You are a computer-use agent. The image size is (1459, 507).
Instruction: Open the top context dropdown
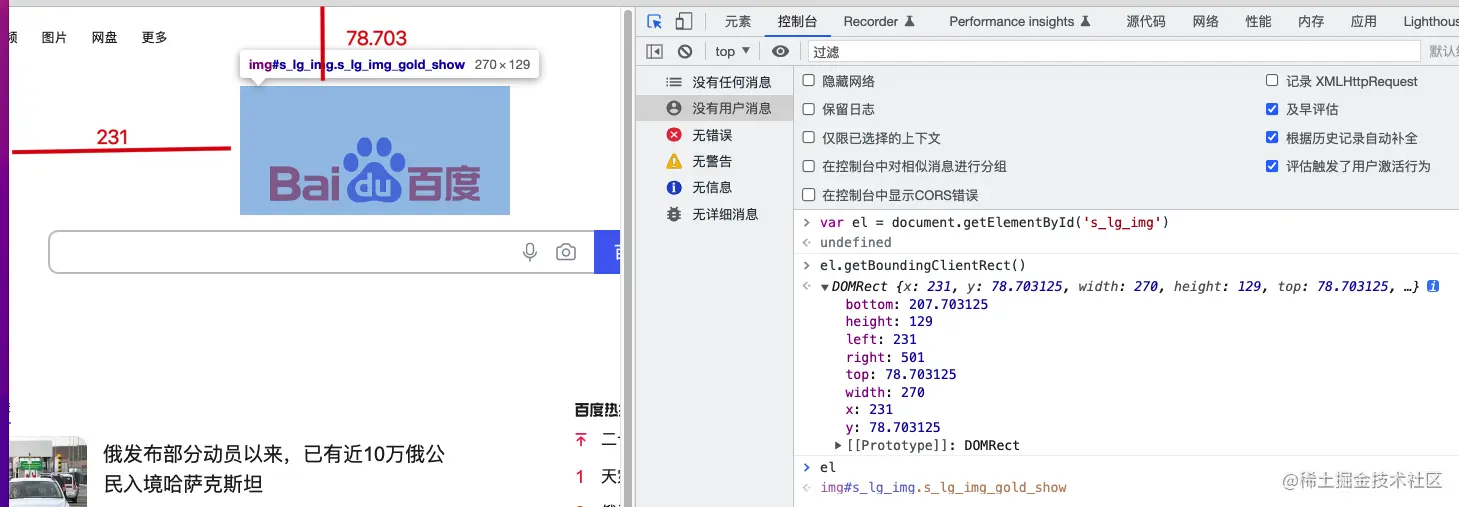pos(732,51)
